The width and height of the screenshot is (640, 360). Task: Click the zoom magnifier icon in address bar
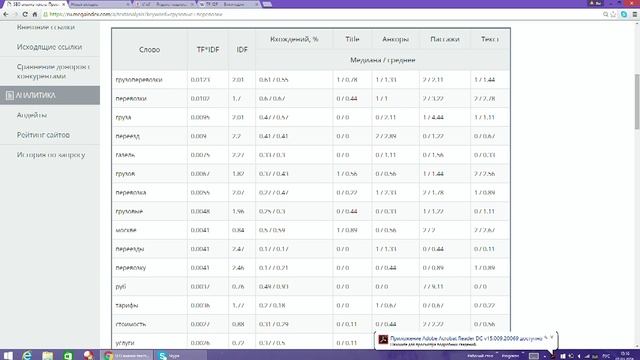605,14
